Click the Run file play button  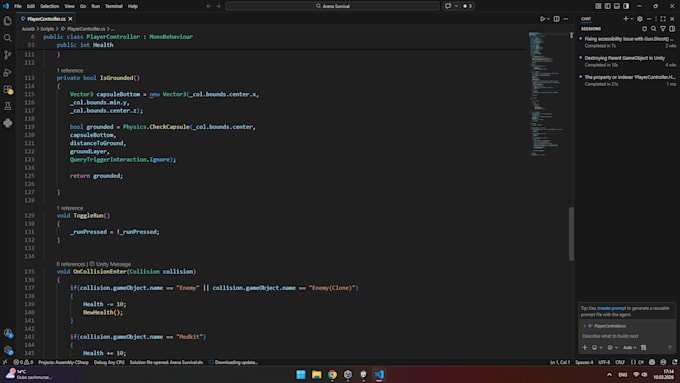pos(542,19)
